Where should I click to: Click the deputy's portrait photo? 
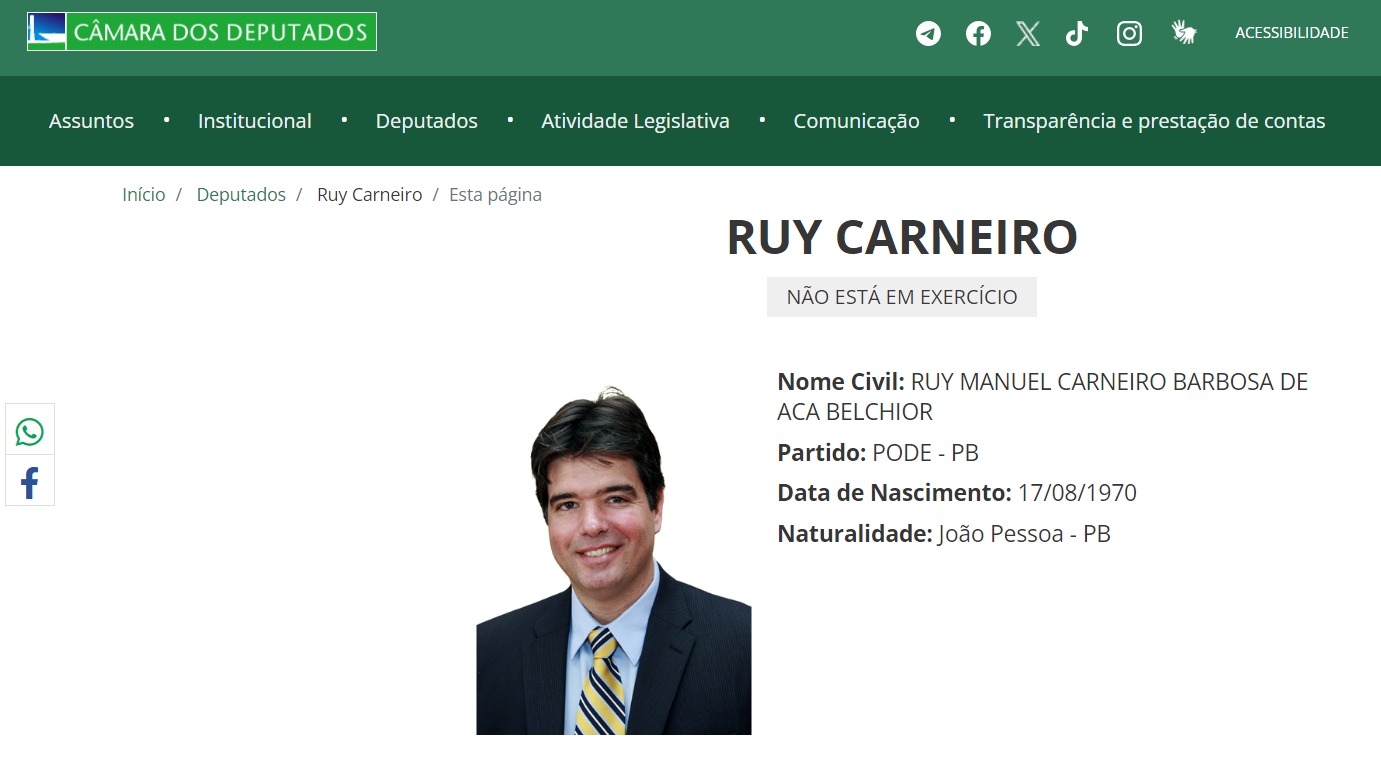[613, 561]
